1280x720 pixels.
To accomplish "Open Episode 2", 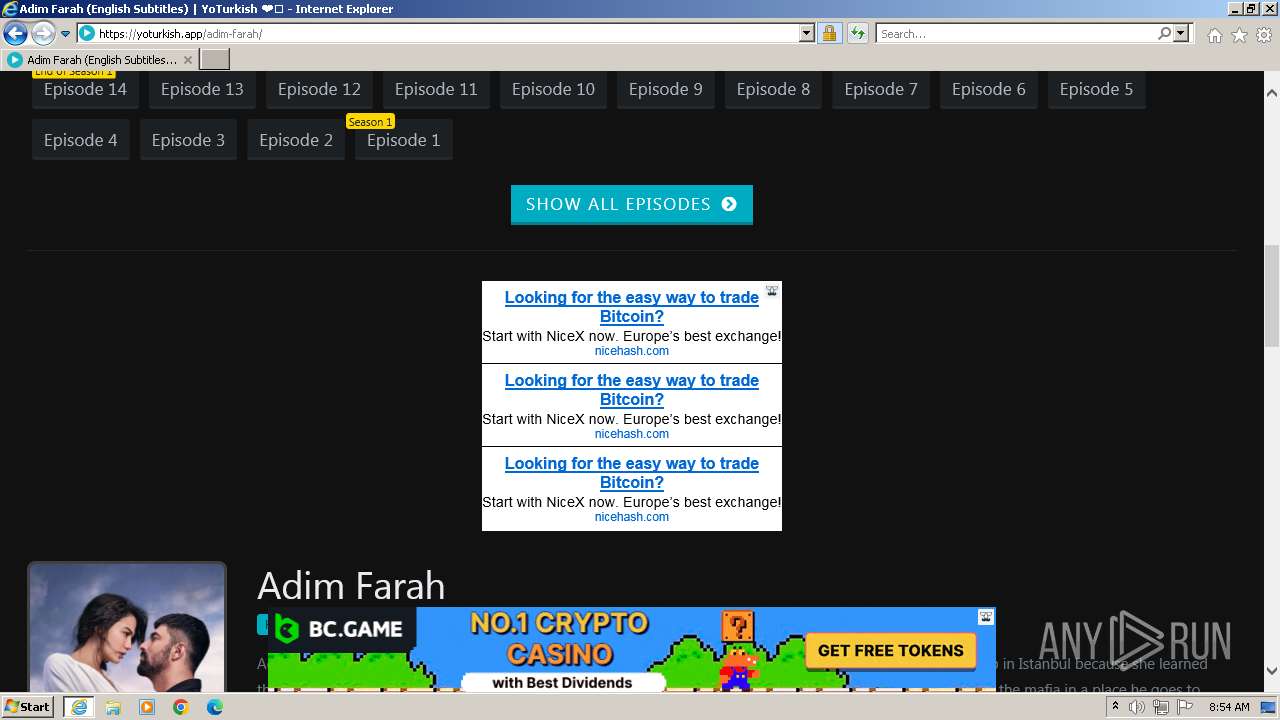I will [296, 140].
